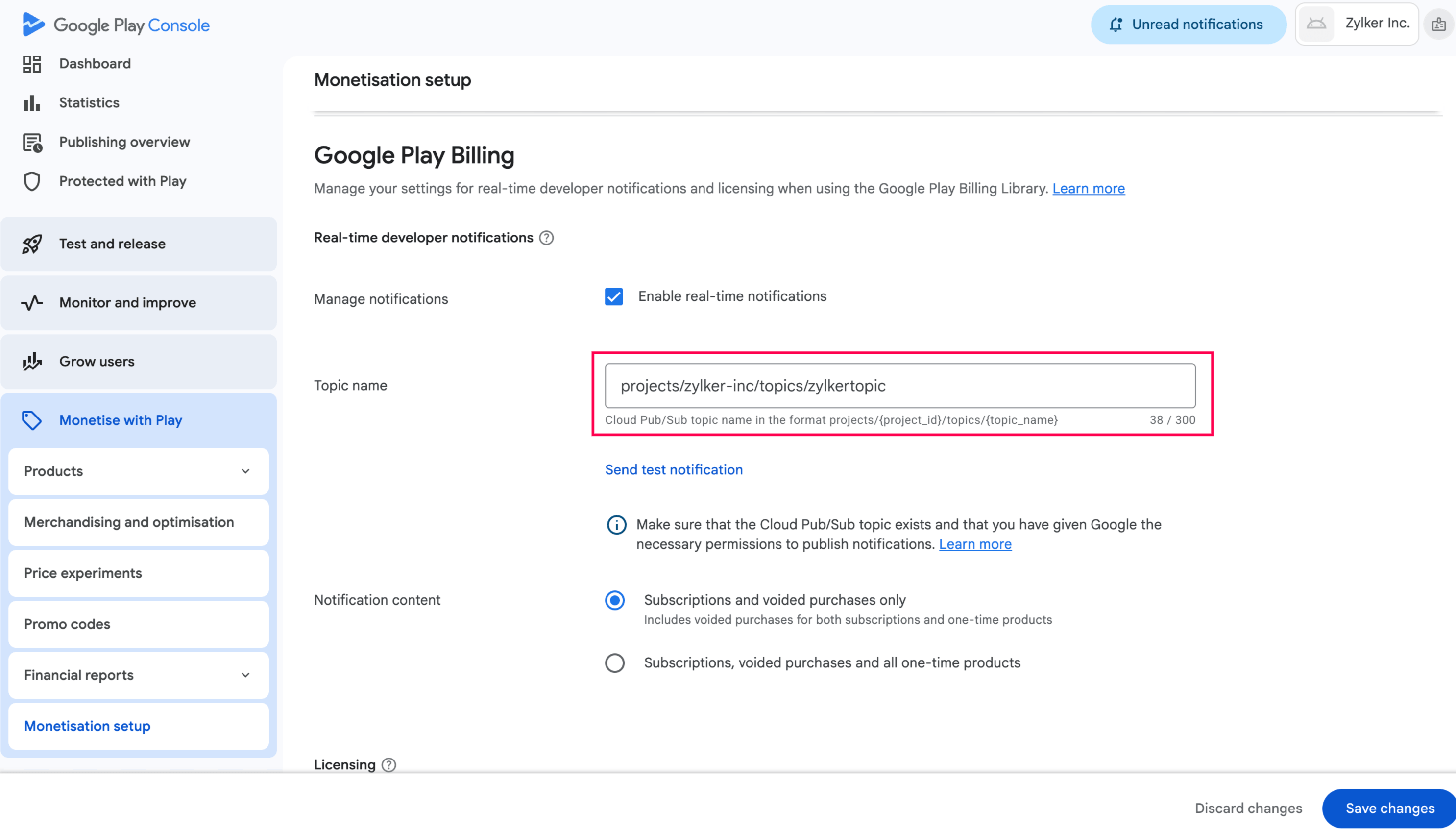Expand Monitor and improve section
The width and height of the screenshot is (1456, 833).
(x=139, y=303)
